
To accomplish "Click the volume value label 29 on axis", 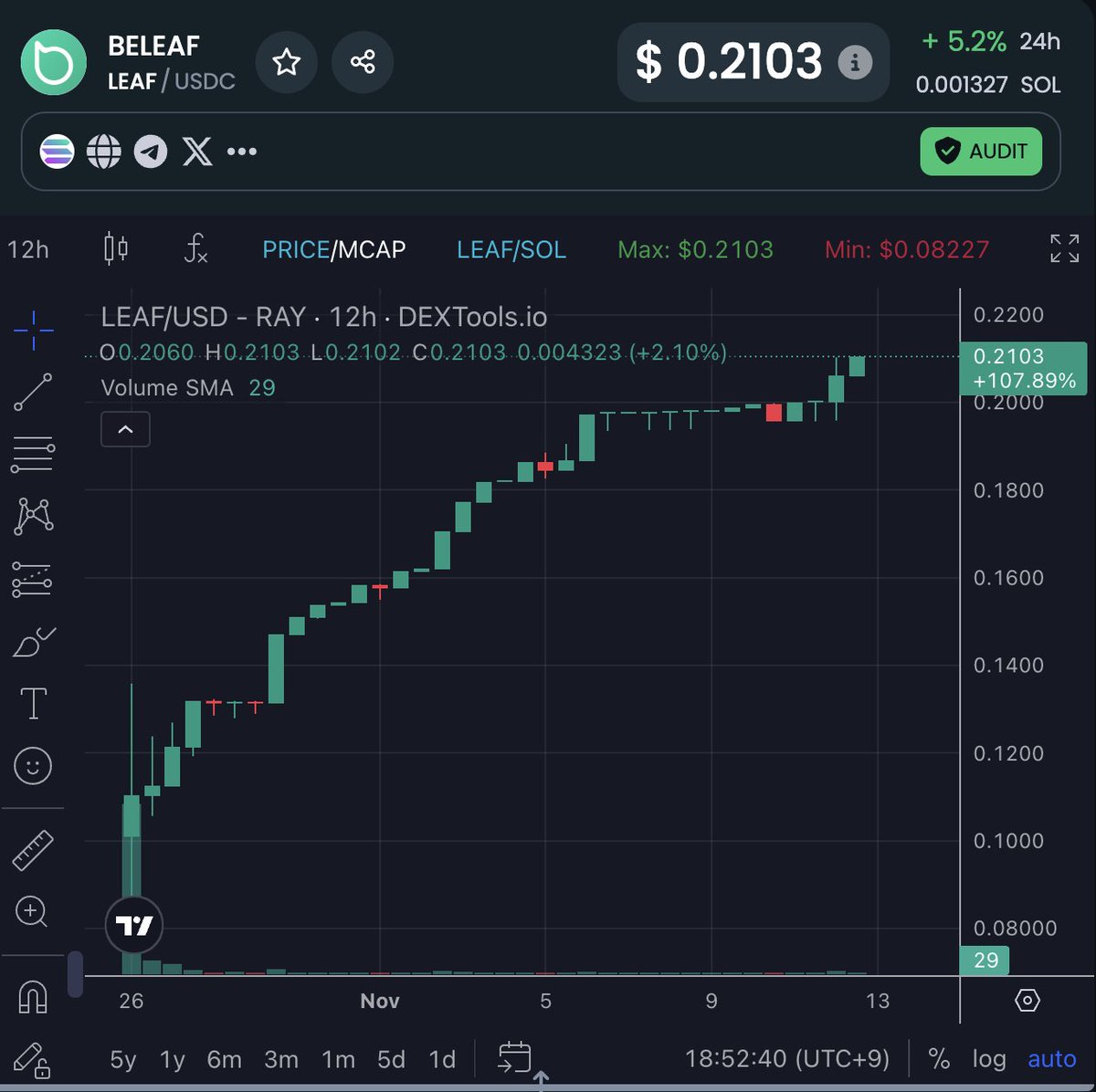I will (x=986, y=961).
